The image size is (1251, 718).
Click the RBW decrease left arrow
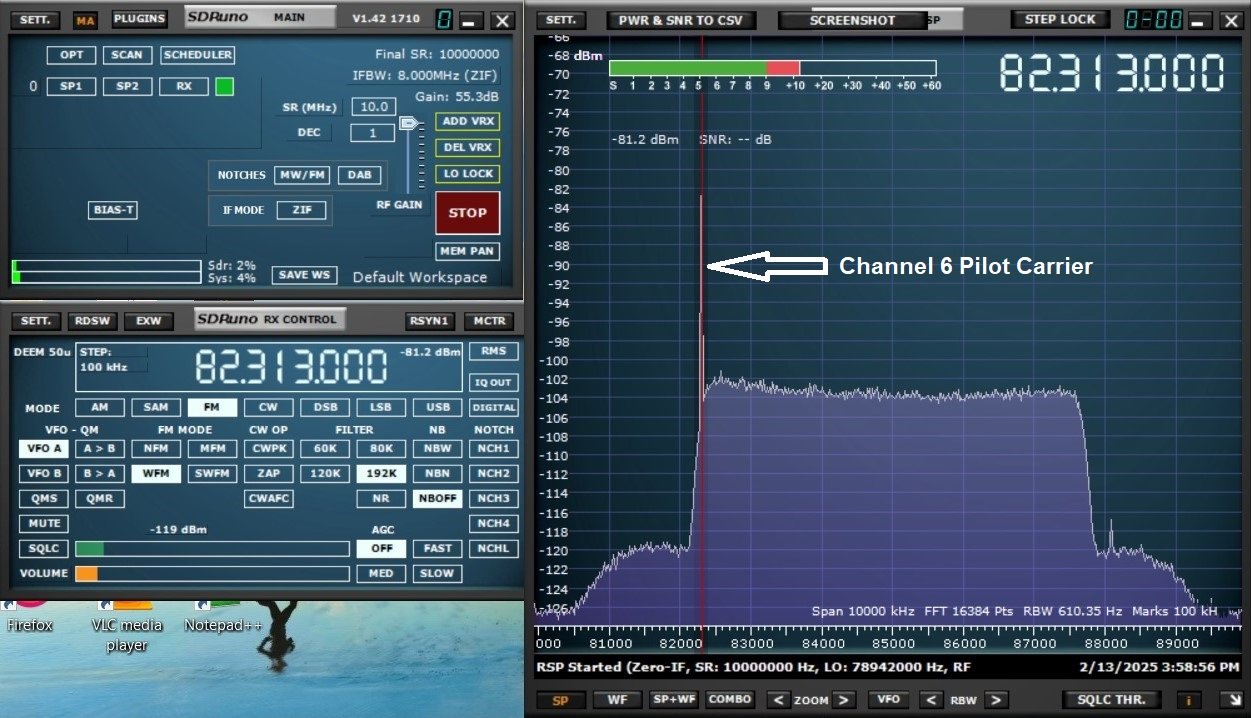(x=931, y=700)
